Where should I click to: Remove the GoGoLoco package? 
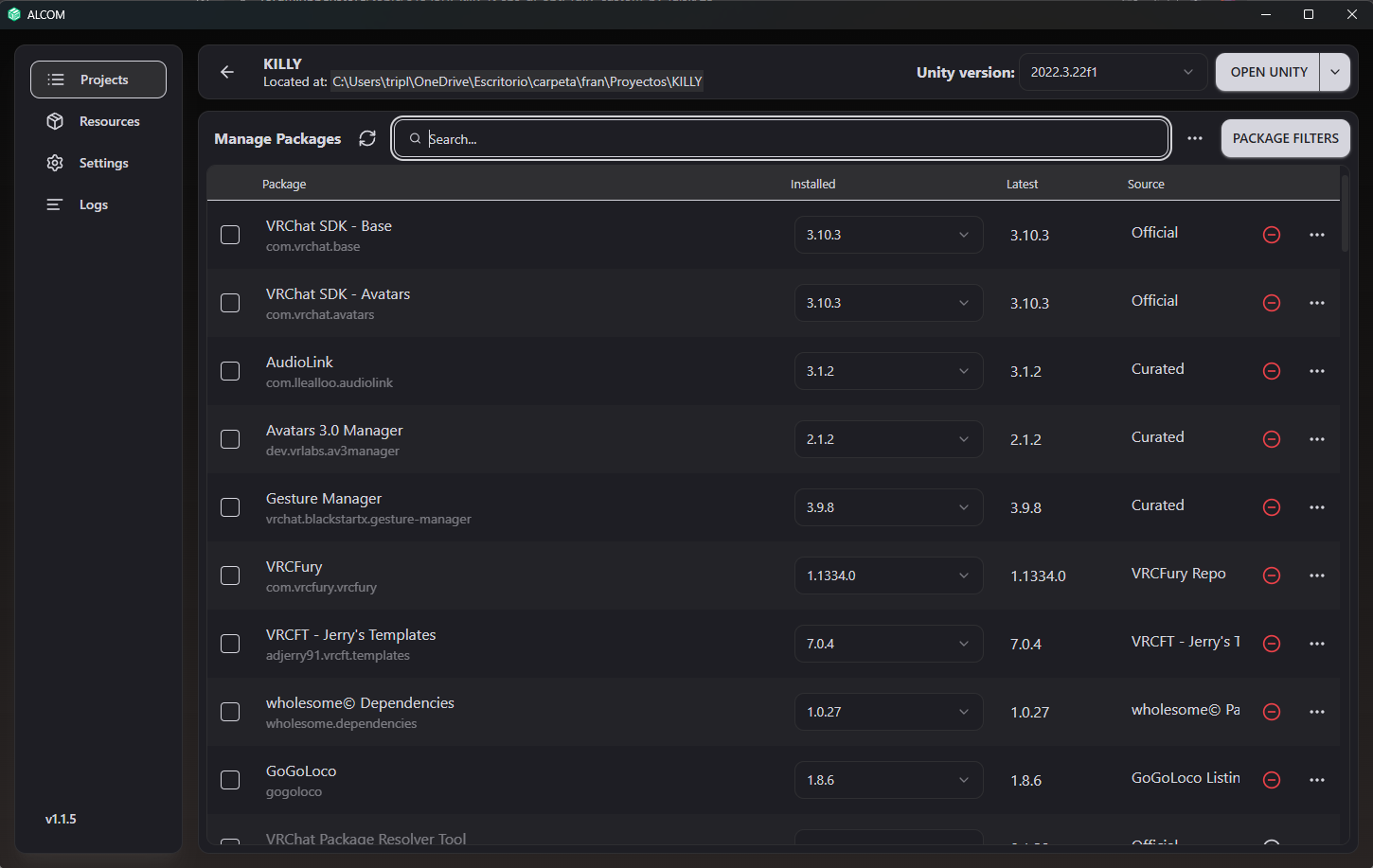[x=1272, y=780]
